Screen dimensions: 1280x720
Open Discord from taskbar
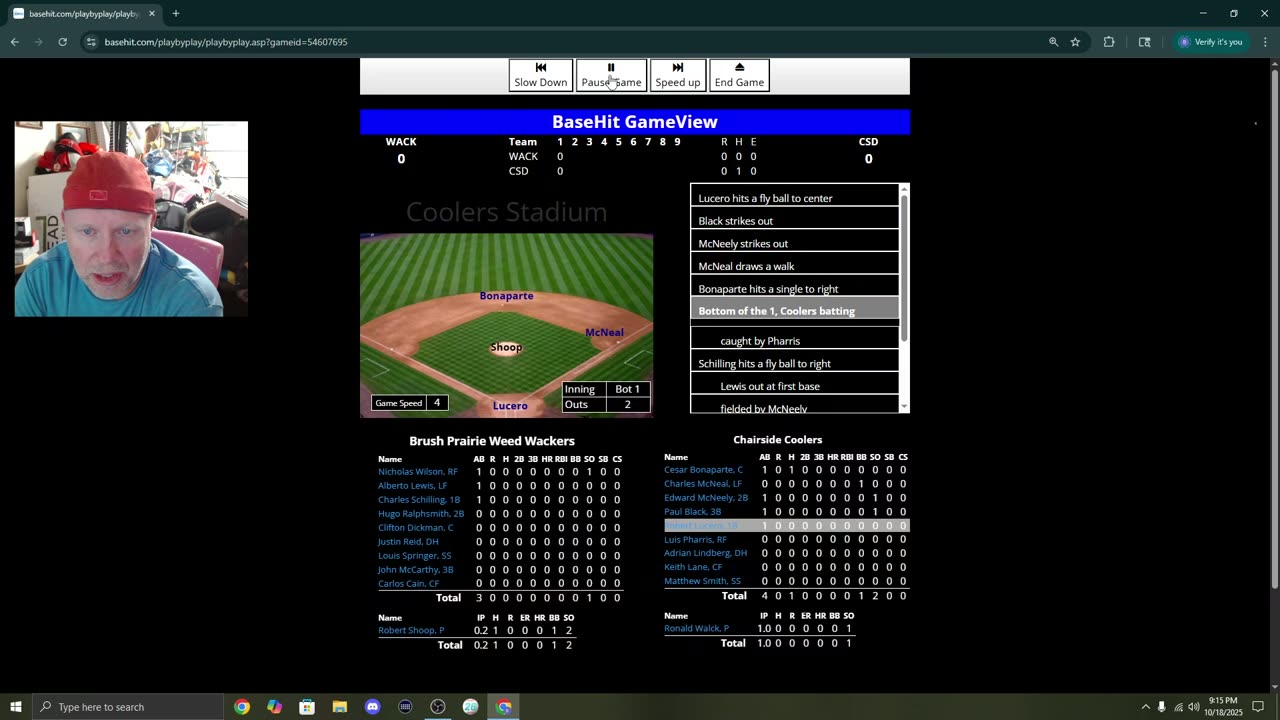coord(372,707)
